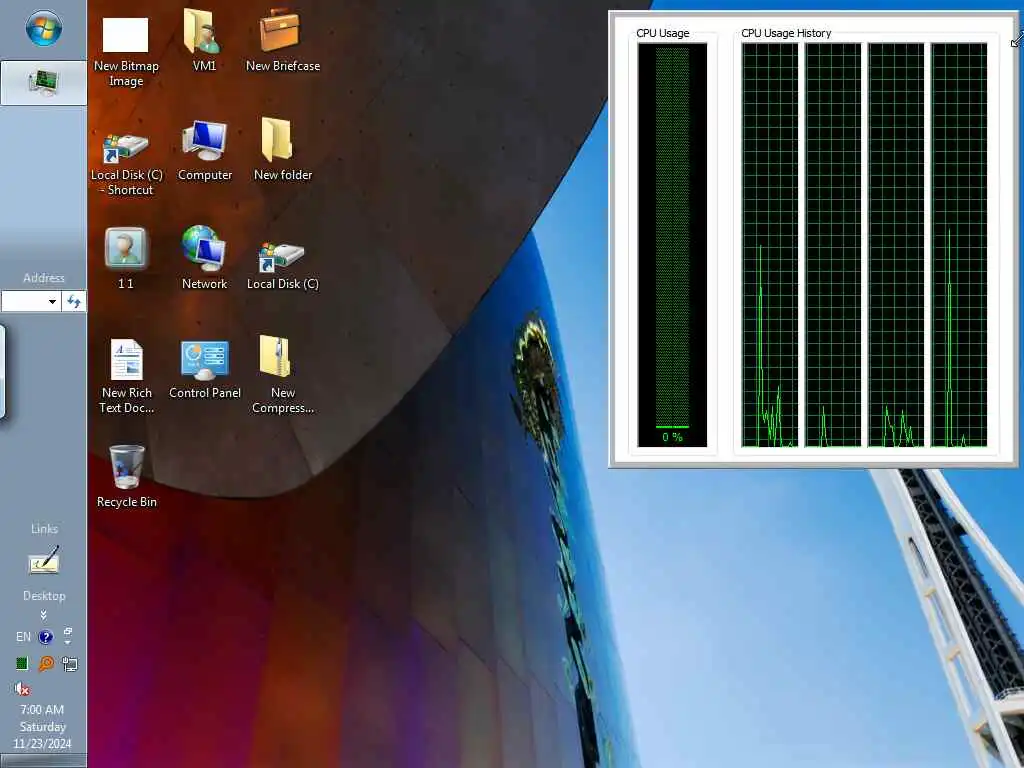The width and height of the screenshot is (1024, 768).
Task: Click the EN language indicator
Action: click(x=23, y=637)
